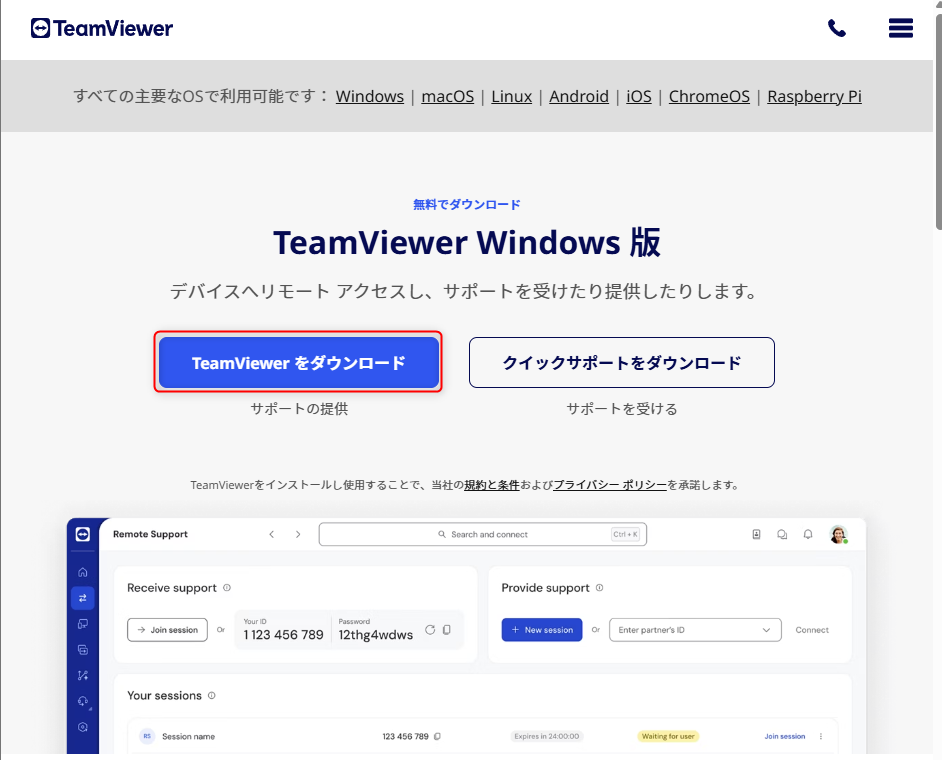Image resolution: width=942 pixels, height=760 pixels.
Task: Click the copy icon beside 123 456 789
Action: coord(437,736)
